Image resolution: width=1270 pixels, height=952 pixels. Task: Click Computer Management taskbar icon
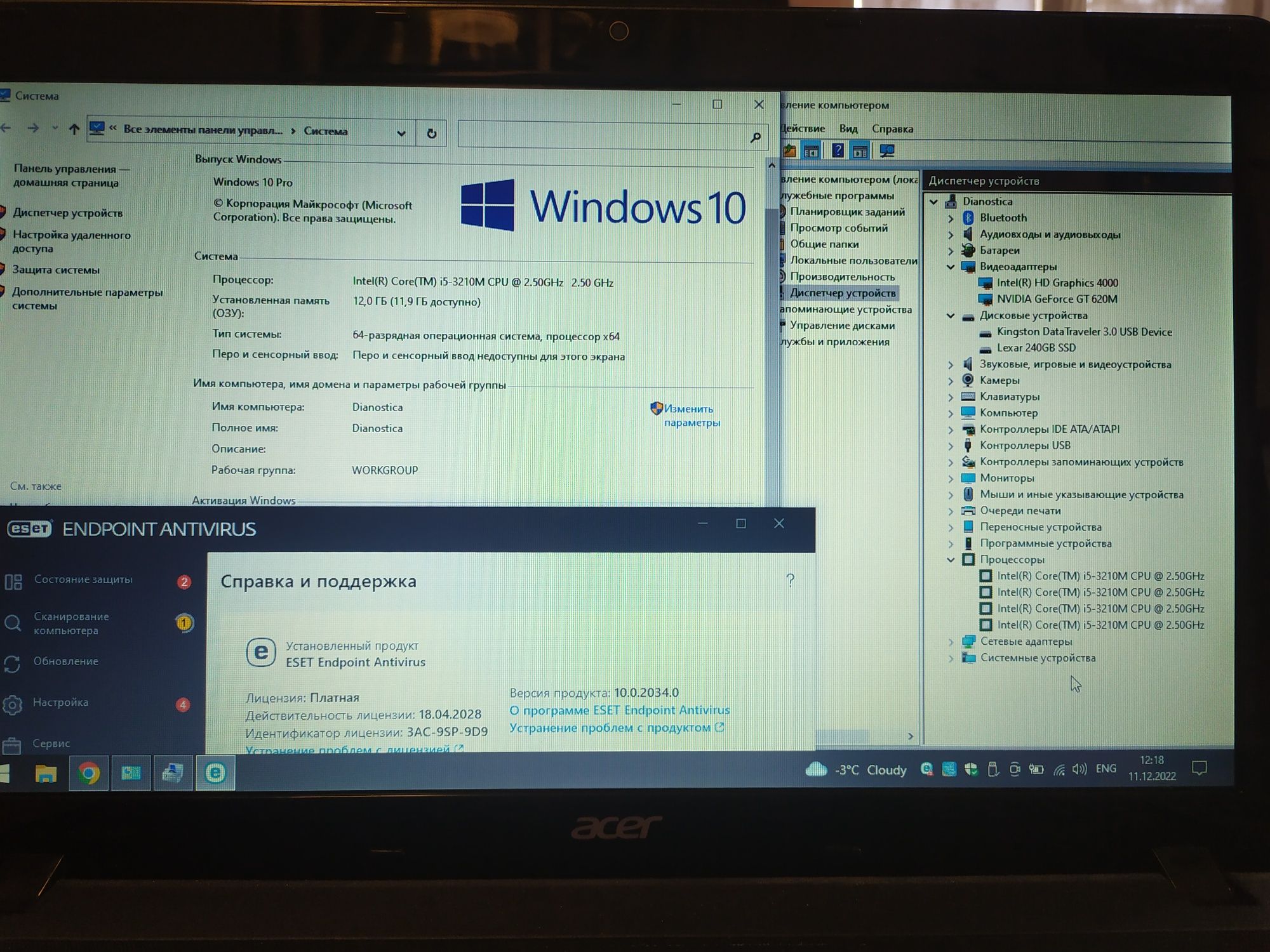tap(173, 773)
